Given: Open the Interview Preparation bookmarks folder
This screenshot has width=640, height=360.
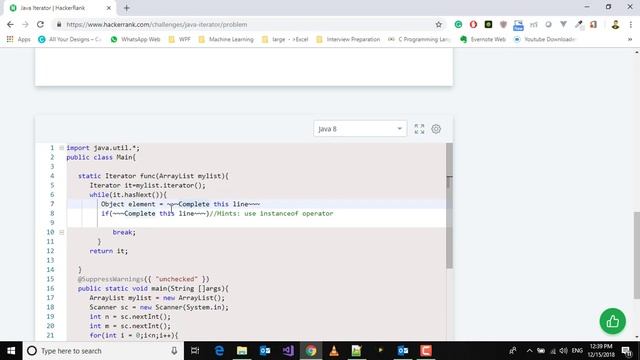Looking at the screenshot, I should (348, 39).
